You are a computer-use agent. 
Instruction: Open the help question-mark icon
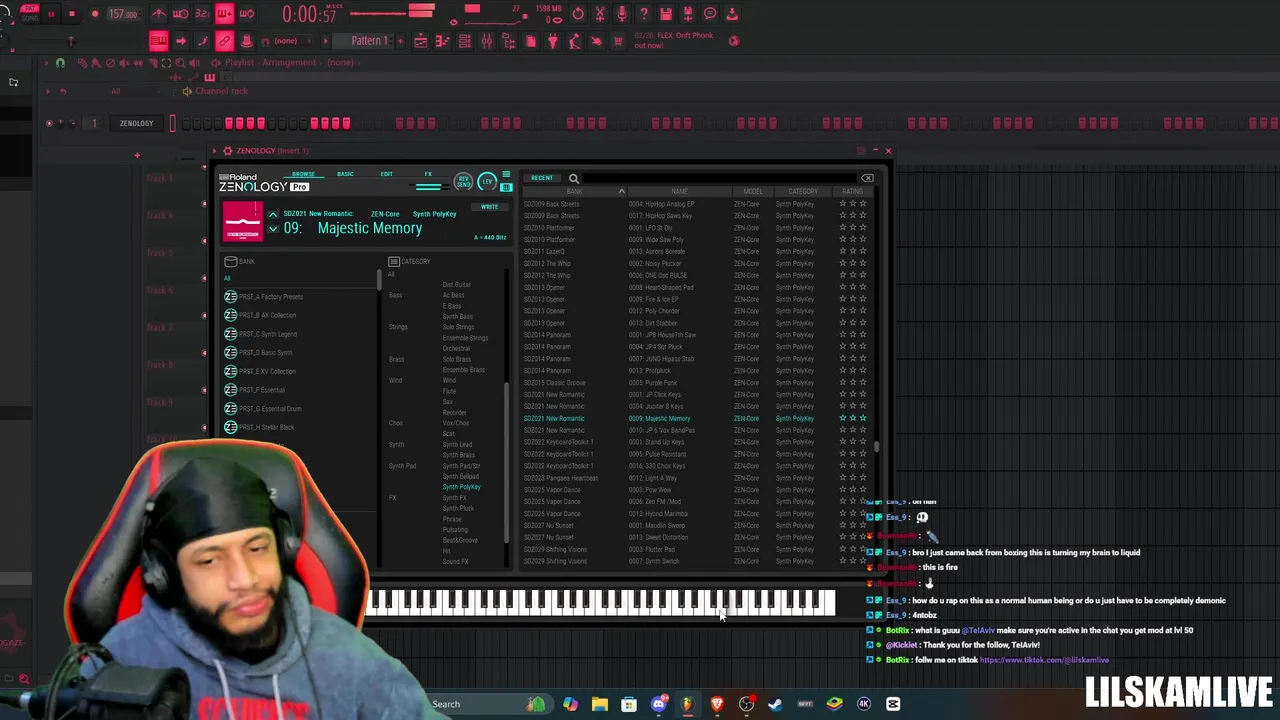pyautogui.click(x=643, y=14)
